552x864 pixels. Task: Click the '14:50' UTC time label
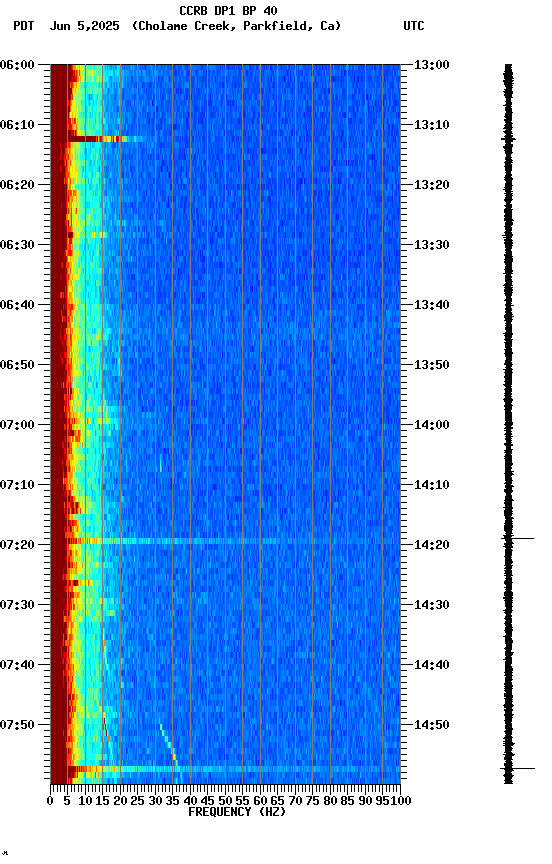click(432, 725)
